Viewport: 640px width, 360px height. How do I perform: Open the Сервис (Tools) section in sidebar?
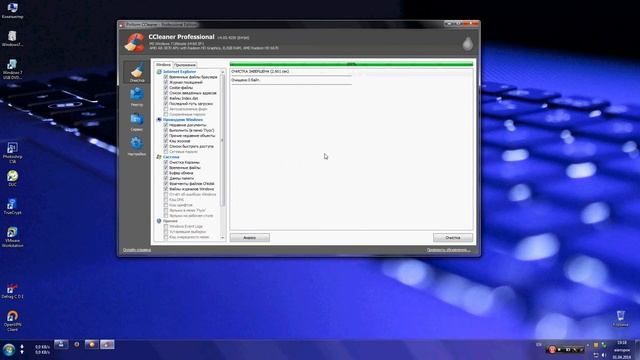(137, 122)
